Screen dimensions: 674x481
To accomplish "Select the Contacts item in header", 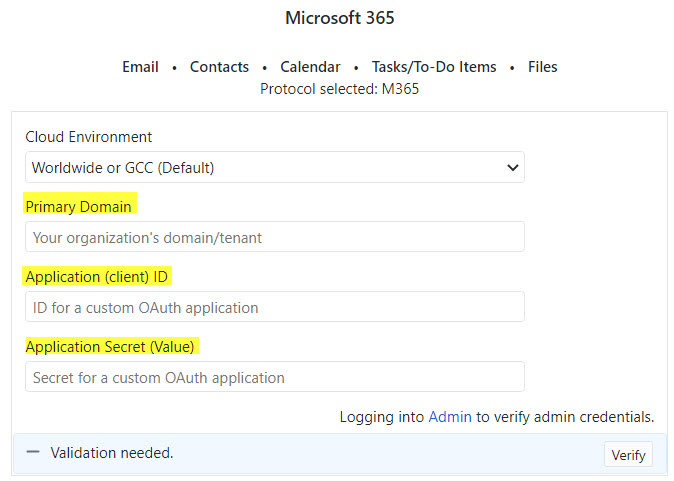I will coord(219,67).
